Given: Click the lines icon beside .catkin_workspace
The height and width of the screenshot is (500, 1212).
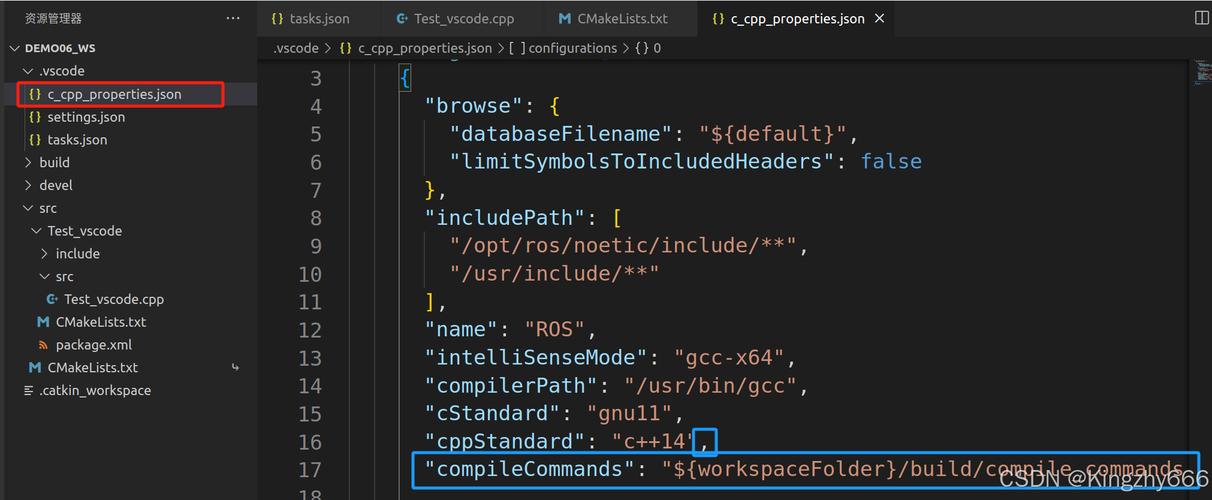Looking at the screenshot, I should point(28,391).
